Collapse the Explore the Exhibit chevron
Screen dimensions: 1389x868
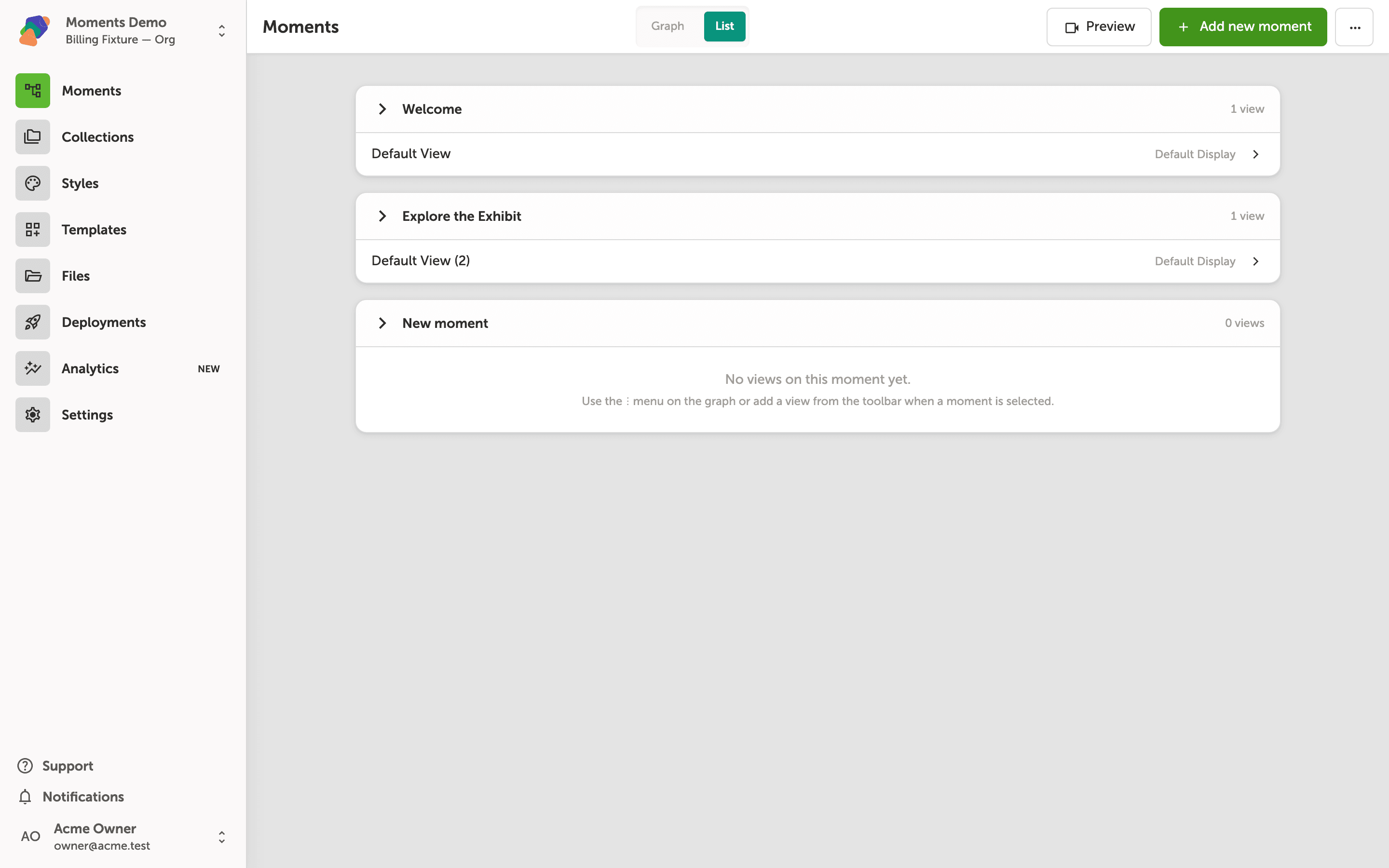coord(382,216)
